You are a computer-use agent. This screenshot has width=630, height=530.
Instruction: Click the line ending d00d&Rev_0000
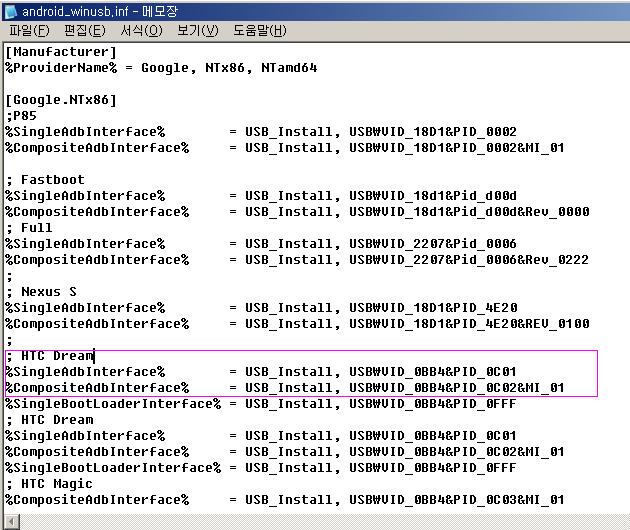297,212
